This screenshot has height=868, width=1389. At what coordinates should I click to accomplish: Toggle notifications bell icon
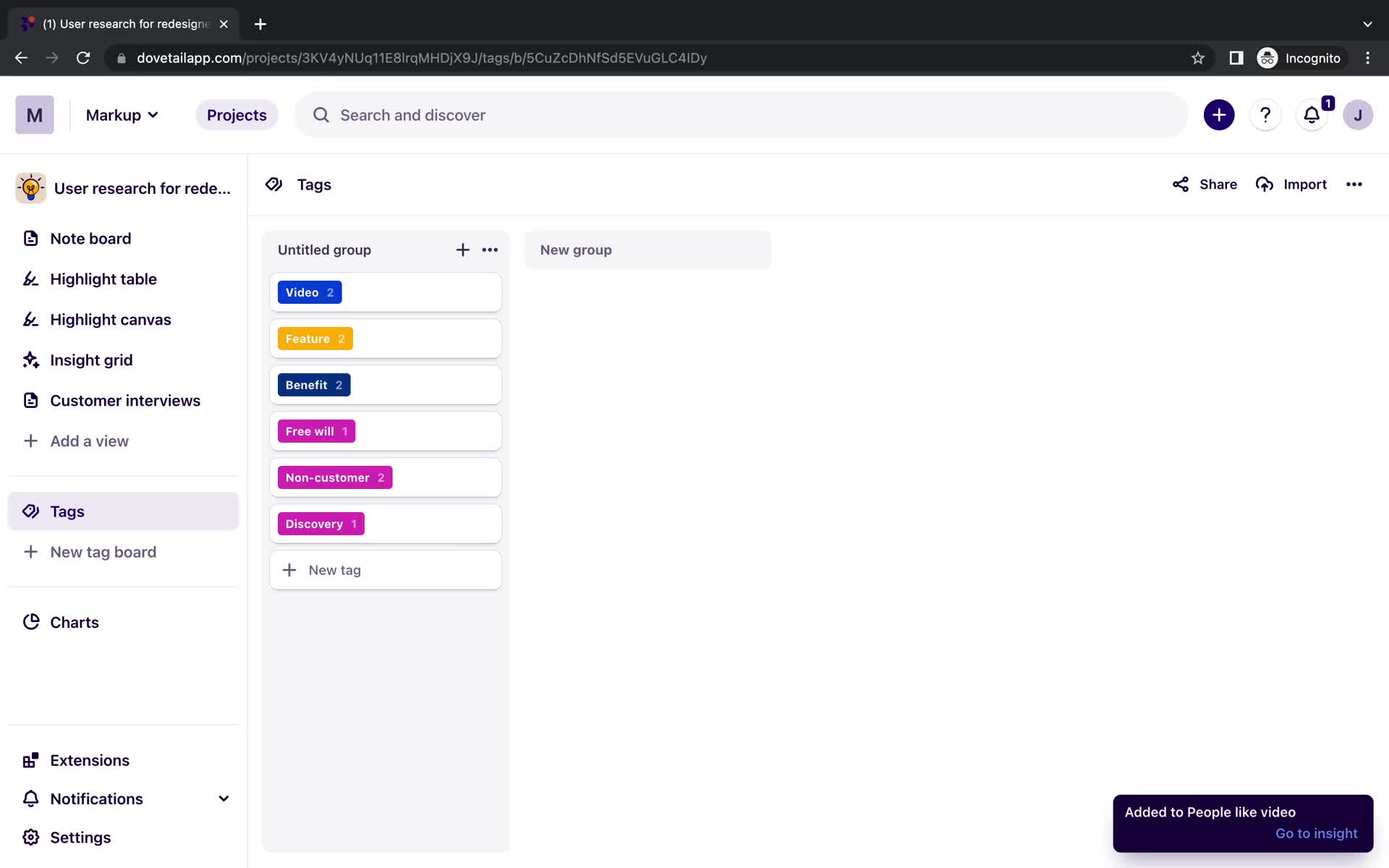pos(1312,114)
